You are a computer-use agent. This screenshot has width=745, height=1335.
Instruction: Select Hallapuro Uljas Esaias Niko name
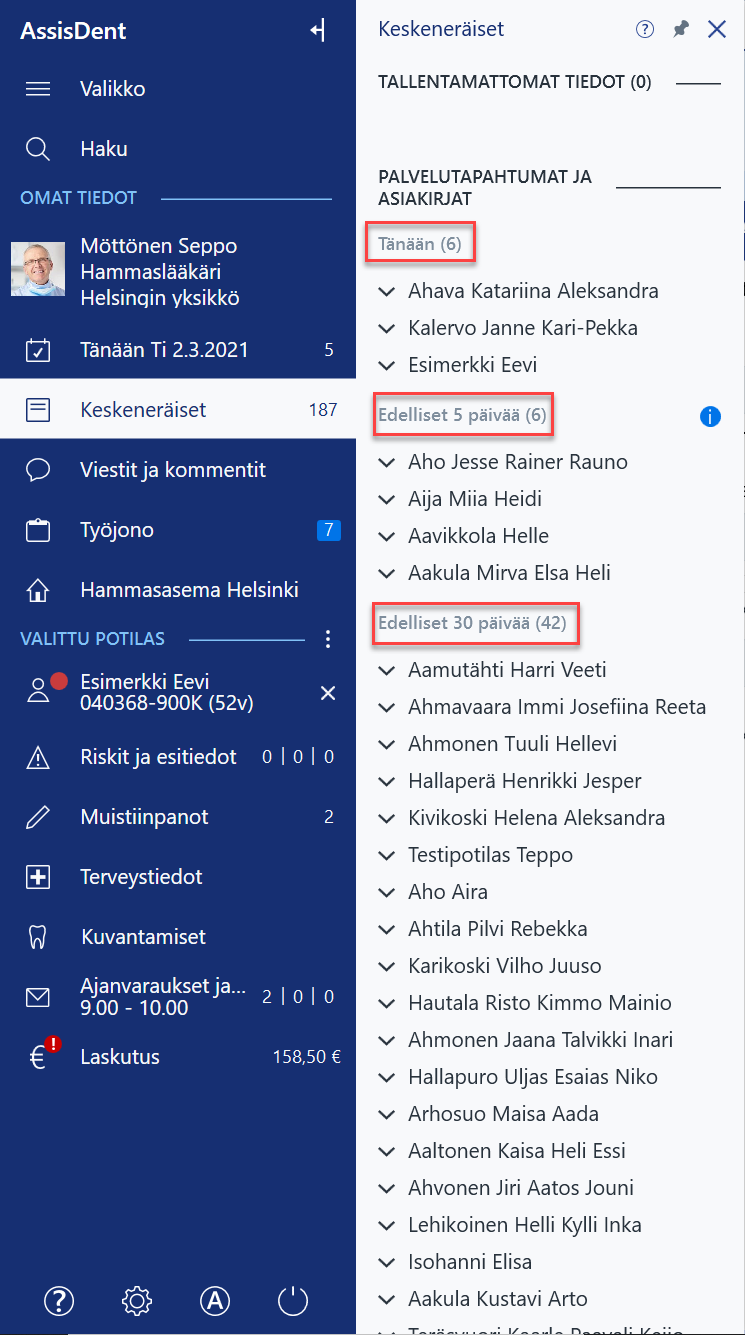click(x=533, y=1077)
